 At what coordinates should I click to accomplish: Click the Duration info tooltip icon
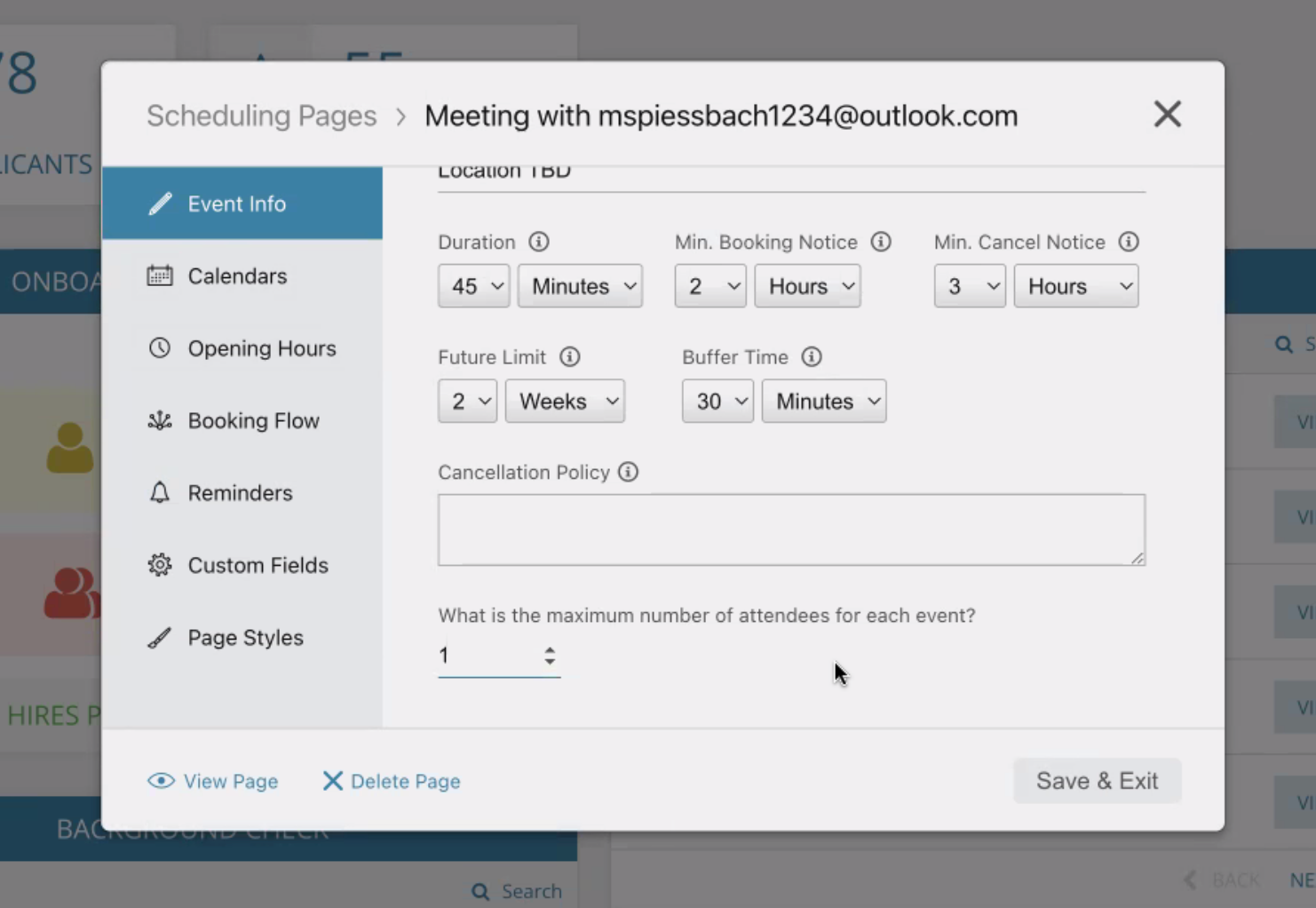(x=539, y=242)
